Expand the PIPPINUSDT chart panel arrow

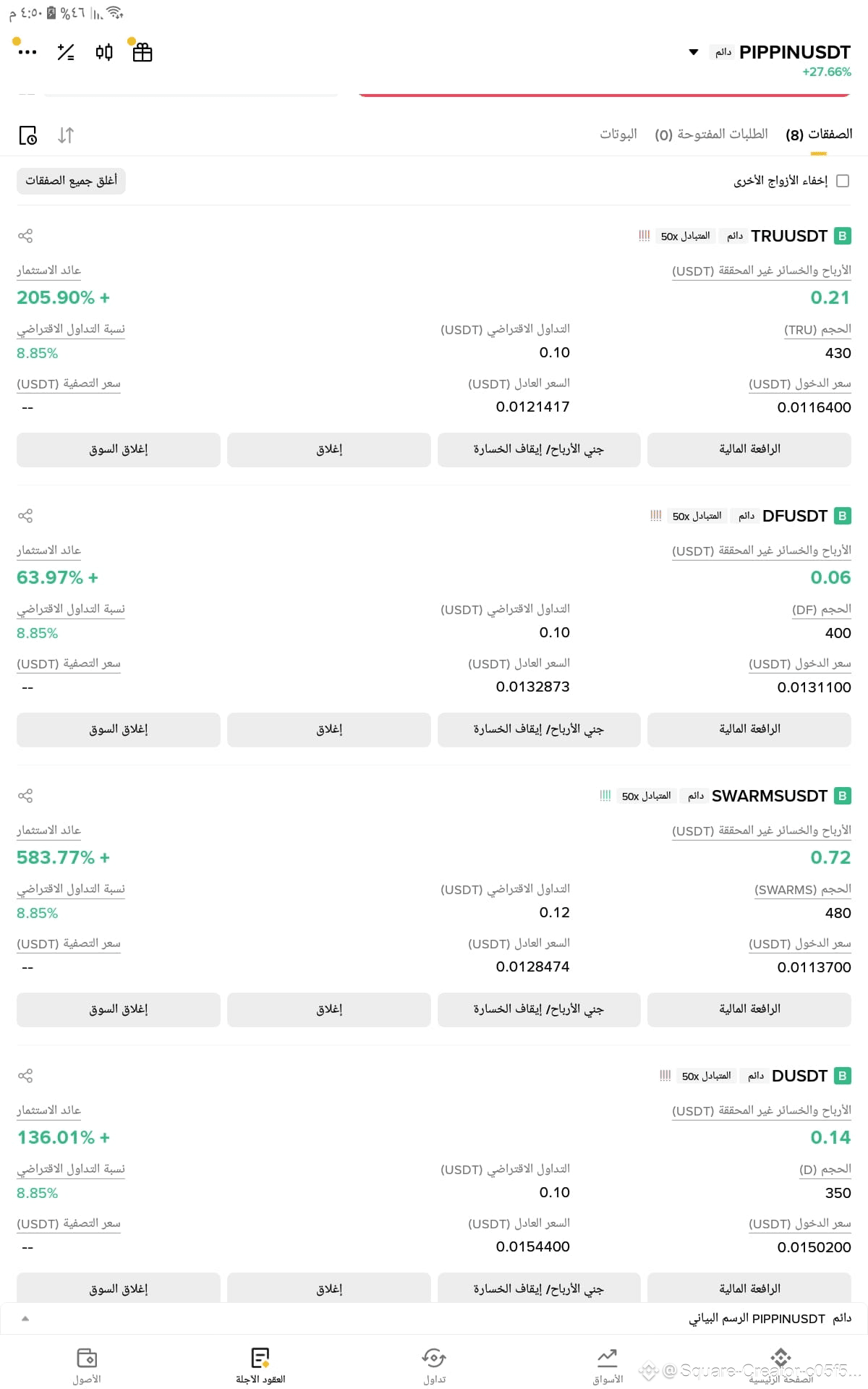tap(25, 1318)
